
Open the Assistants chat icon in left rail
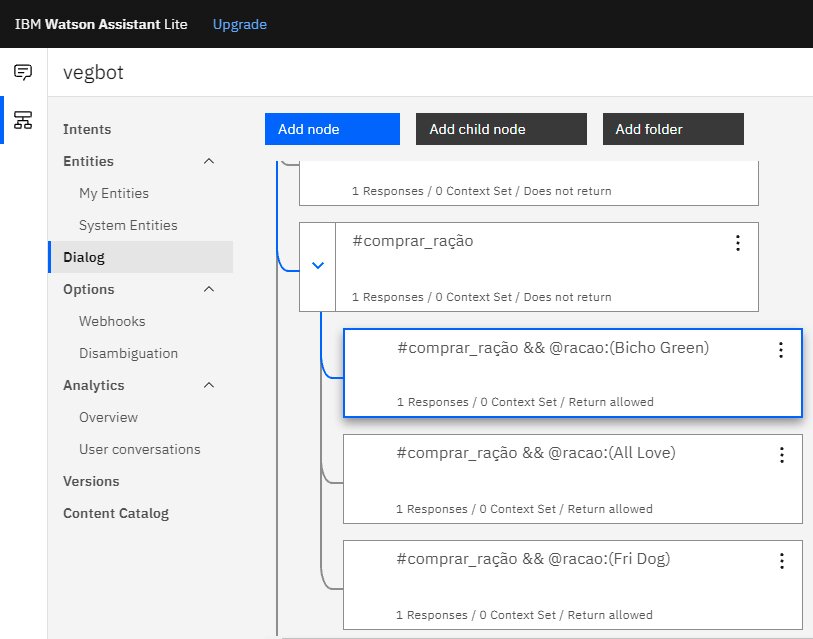[x=23, y=72]
